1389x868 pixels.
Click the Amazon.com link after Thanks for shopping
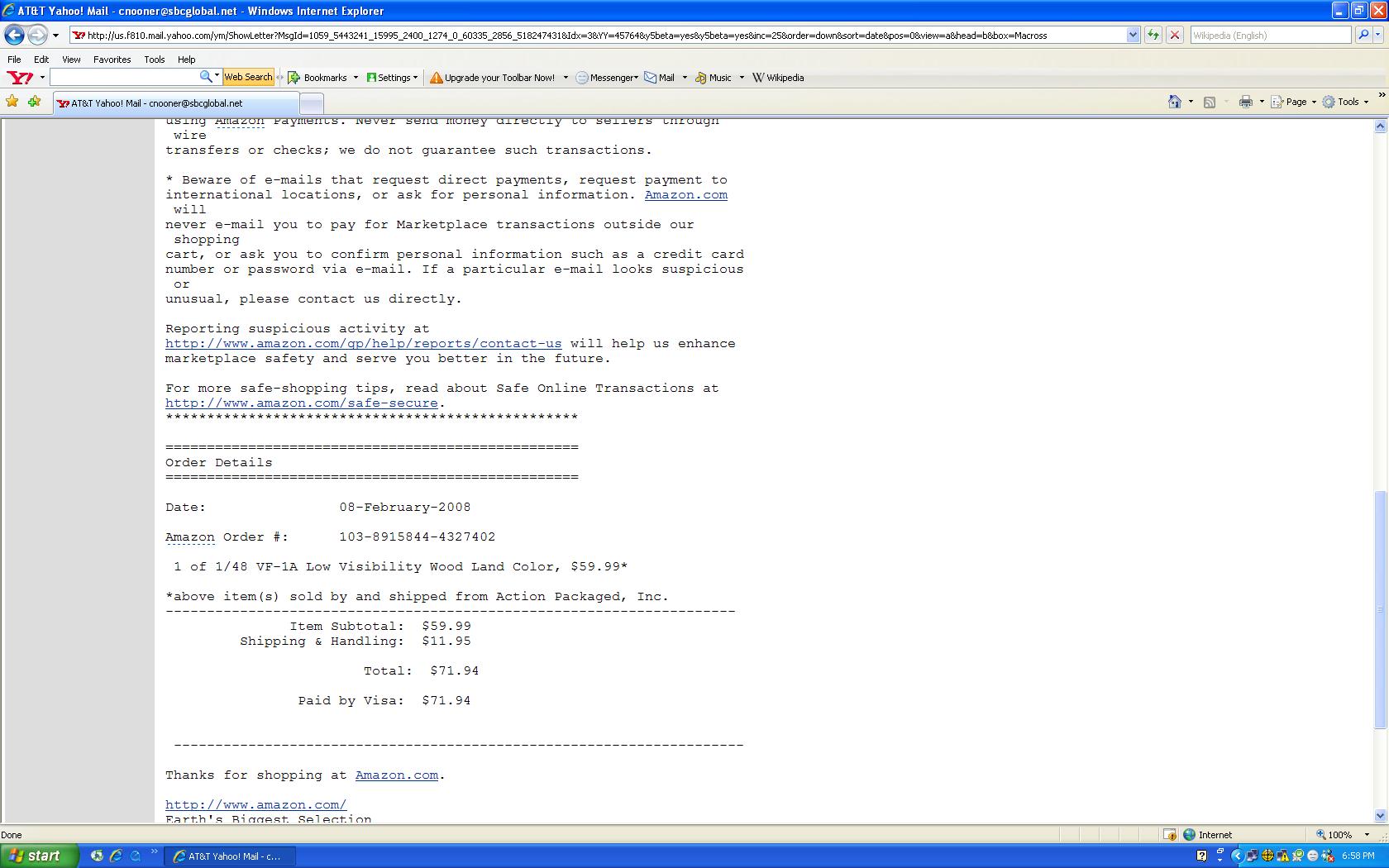[397, 775]
